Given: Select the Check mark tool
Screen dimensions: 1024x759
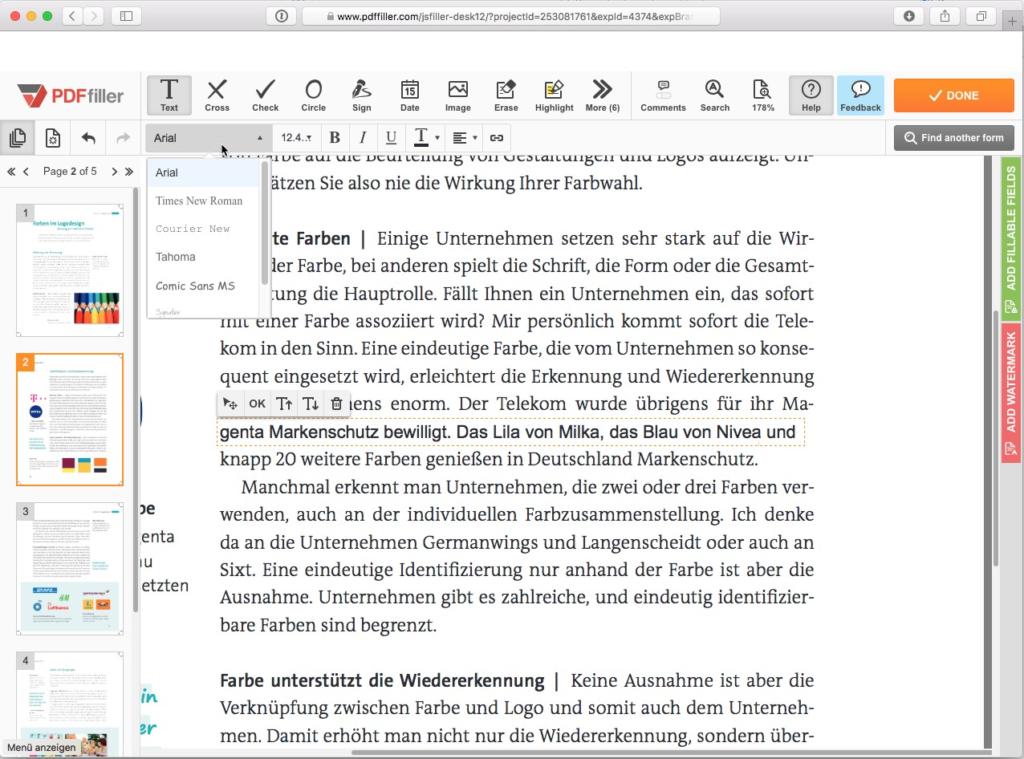Looking at the screenshot, I should [x=265, y=95].
